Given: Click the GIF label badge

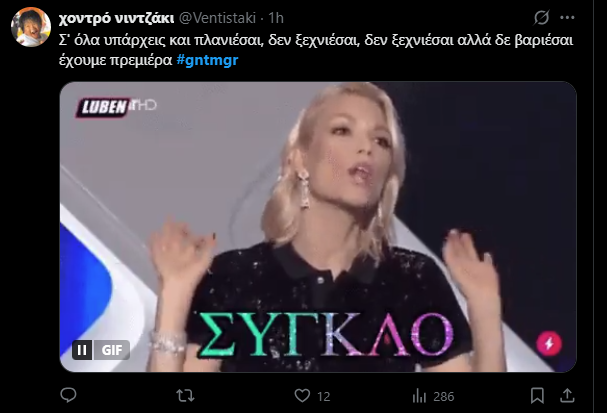Looking at the screenshot, I should coord(112,350).
